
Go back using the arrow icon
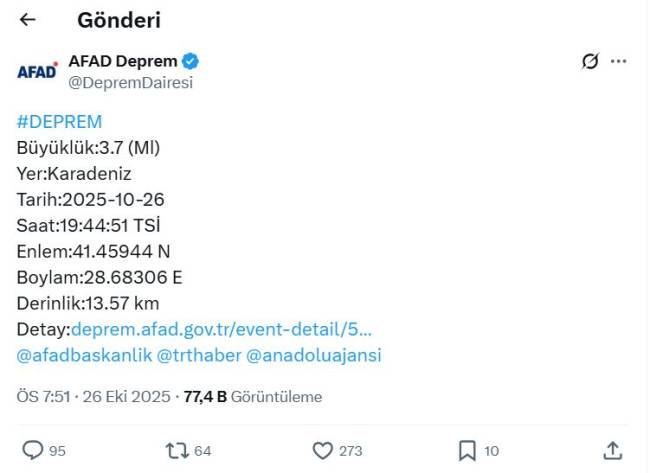(28, 20)
